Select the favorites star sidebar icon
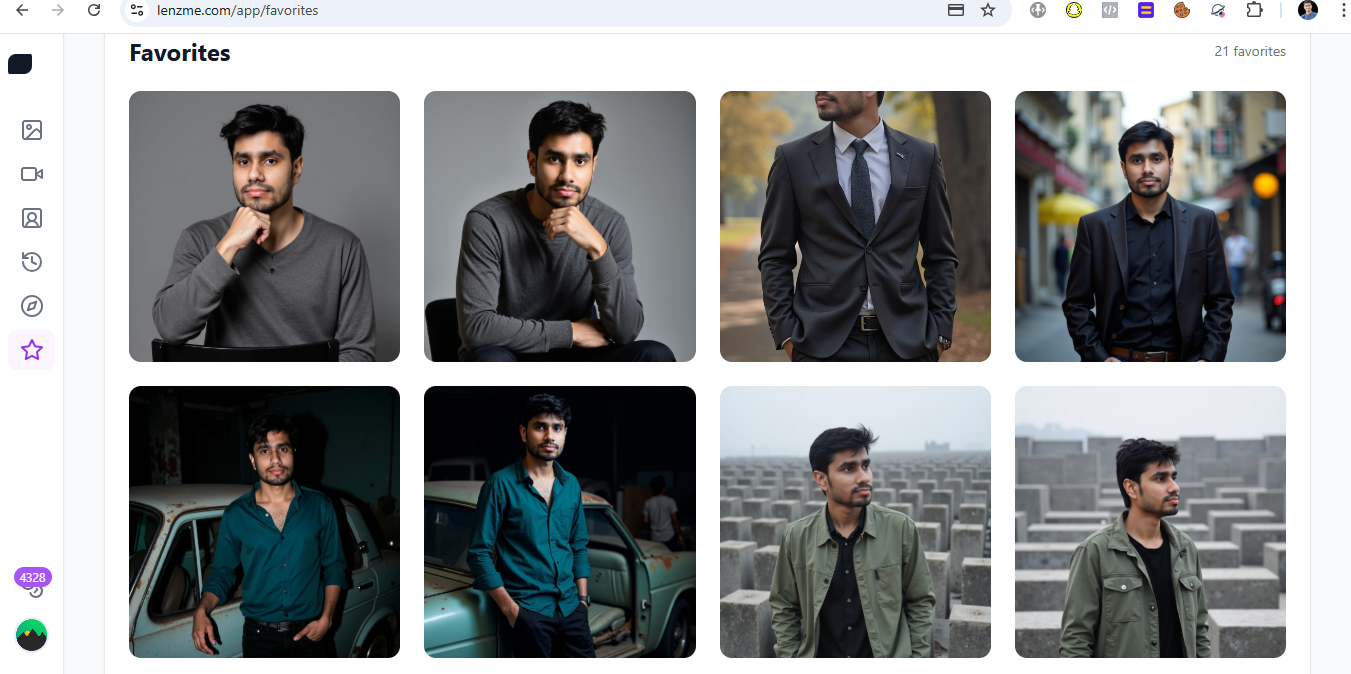 tap(32, 350)
